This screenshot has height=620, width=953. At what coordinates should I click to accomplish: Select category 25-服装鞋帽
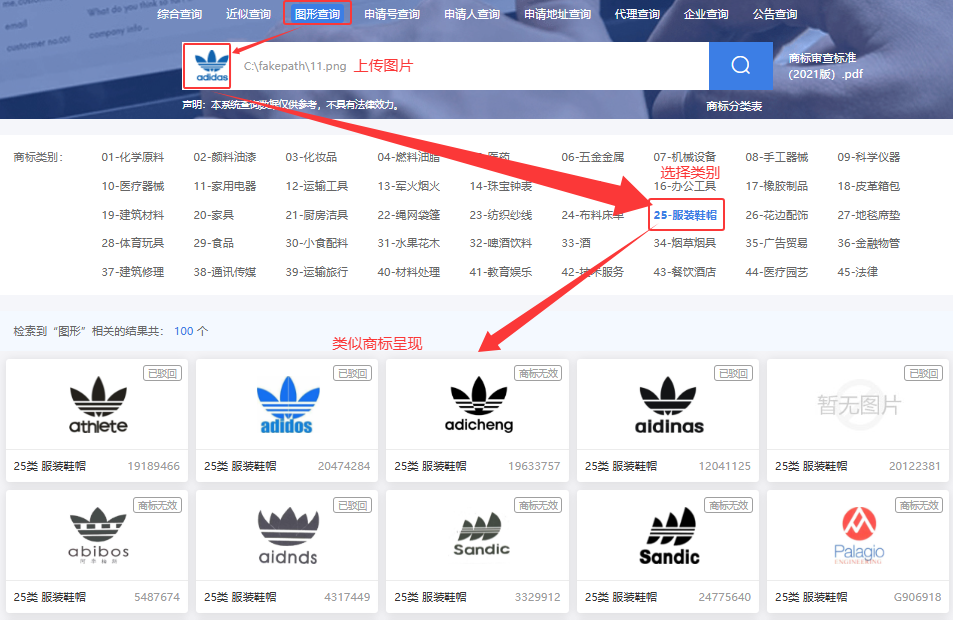(x=685, y=215)
